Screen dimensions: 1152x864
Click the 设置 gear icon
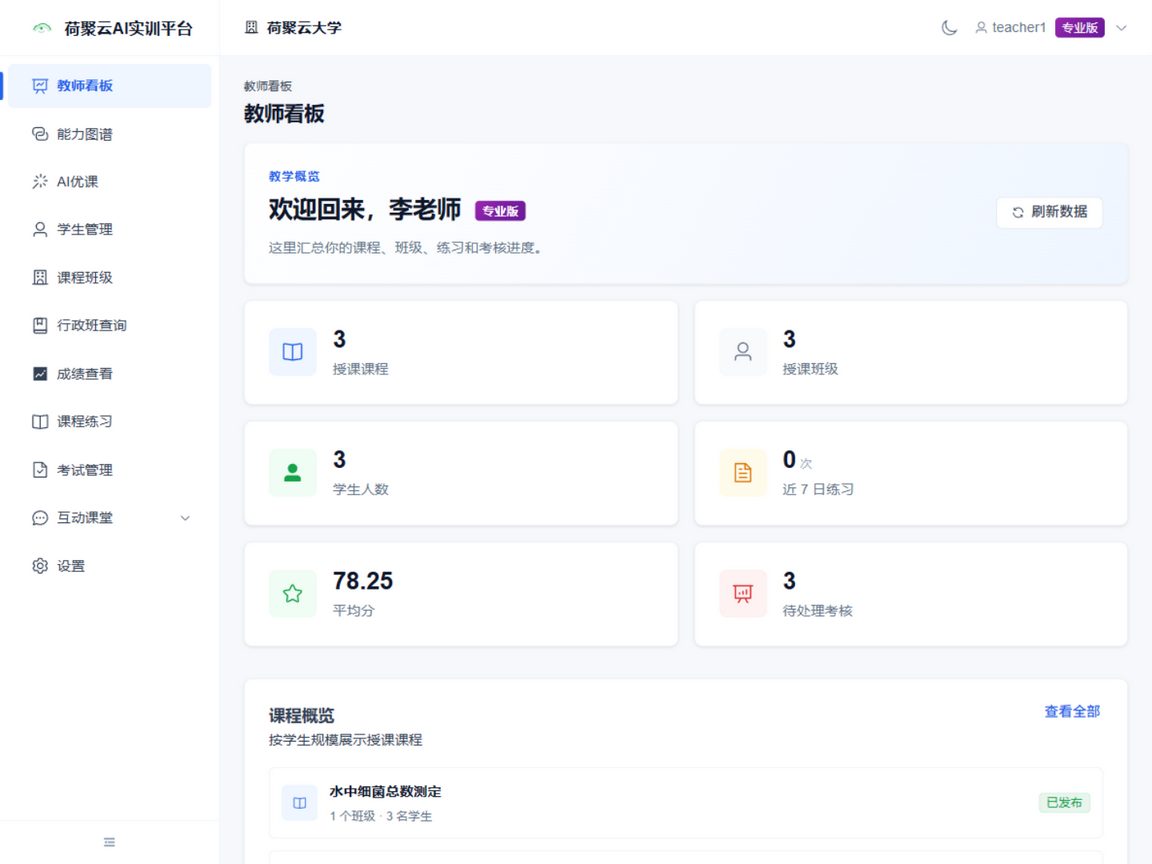point(40,566)
